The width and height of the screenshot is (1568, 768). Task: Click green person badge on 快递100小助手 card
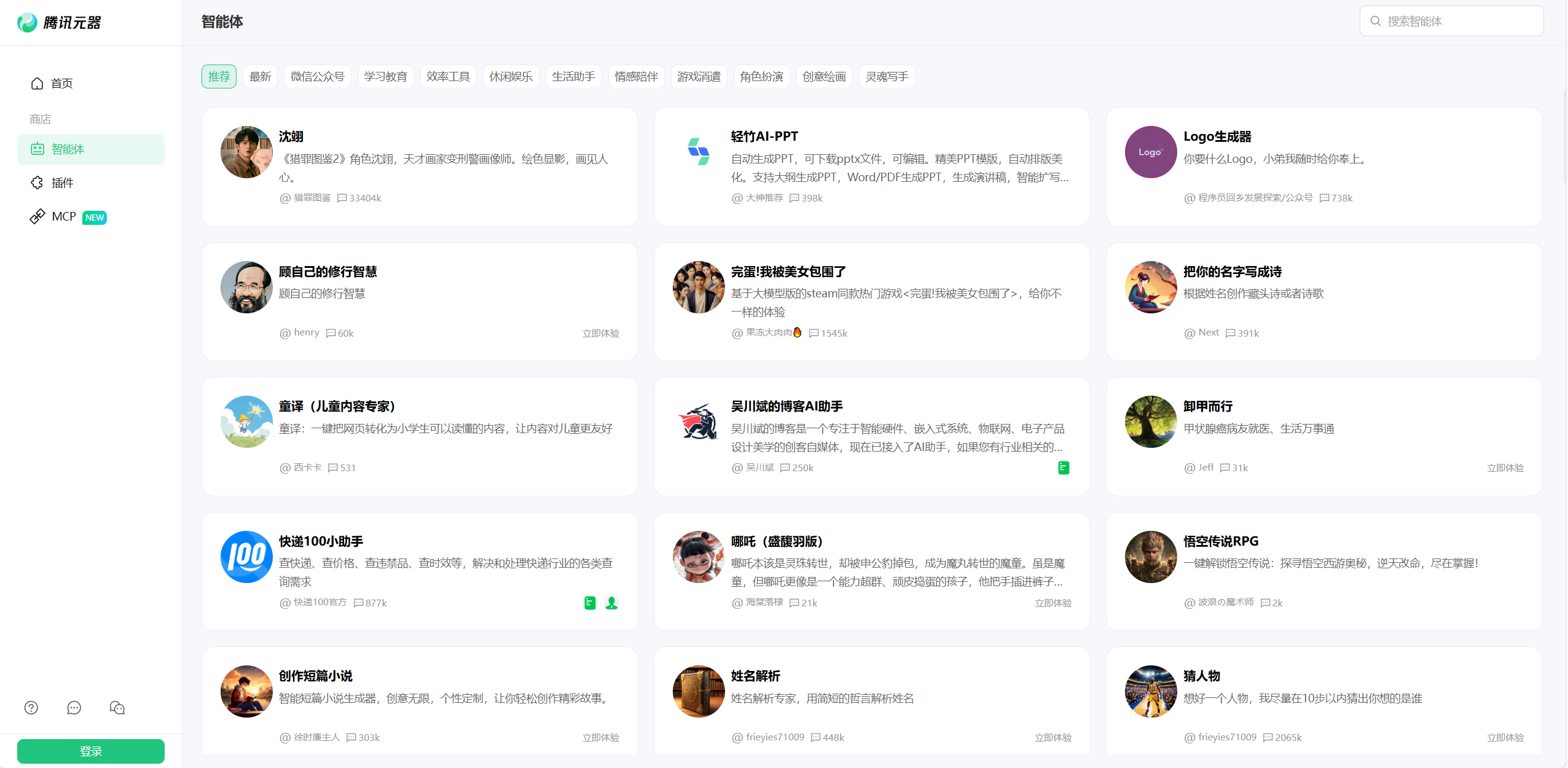click(x=611, y=603)
